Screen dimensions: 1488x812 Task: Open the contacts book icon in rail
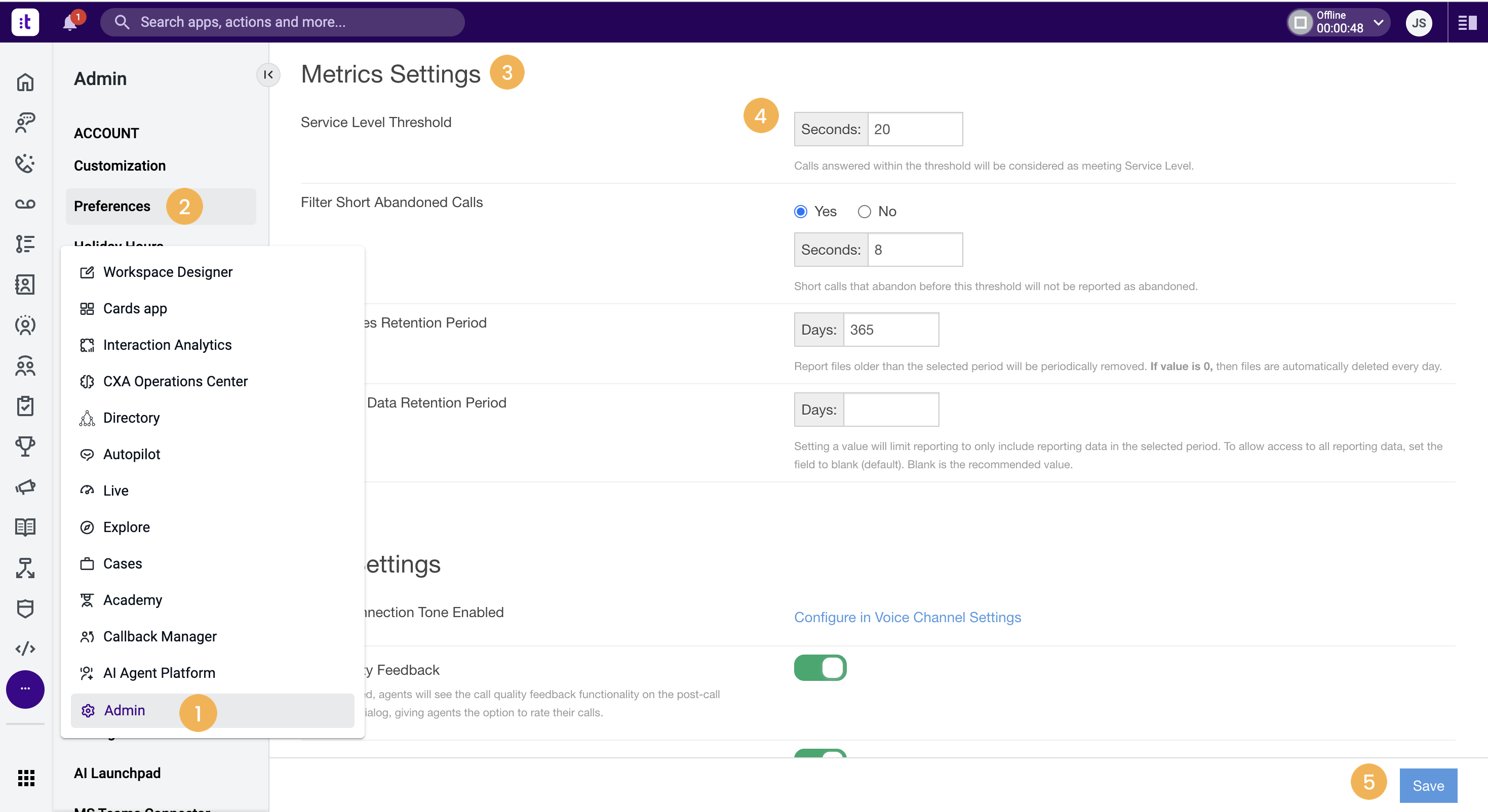pos(25,284)
